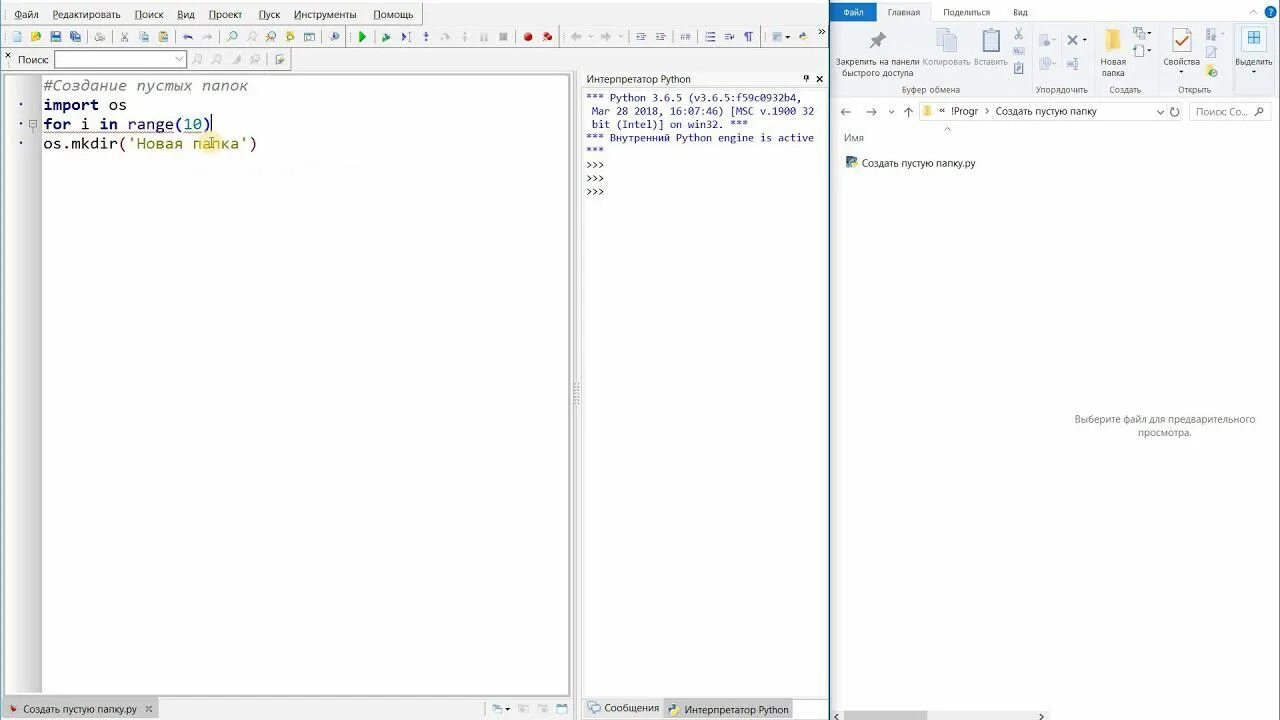The height and width of the screenshot is (720, 1280).
Task: Open the Explorer delete X dropdown arrow
Action: (x=1086, y=40)
